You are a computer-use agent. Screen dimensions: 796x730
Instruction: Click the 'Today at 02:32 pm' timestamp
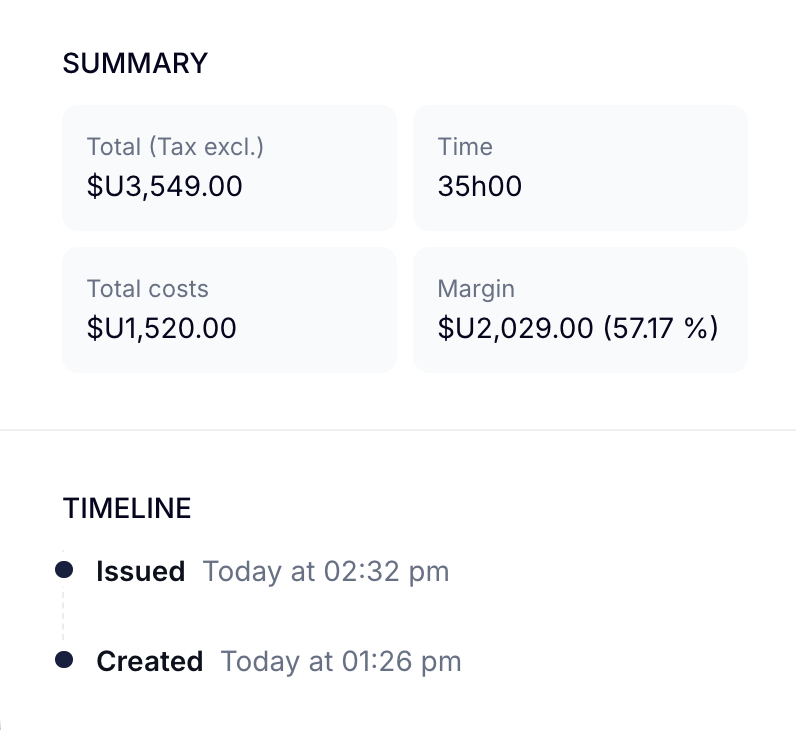pos(326,572)
